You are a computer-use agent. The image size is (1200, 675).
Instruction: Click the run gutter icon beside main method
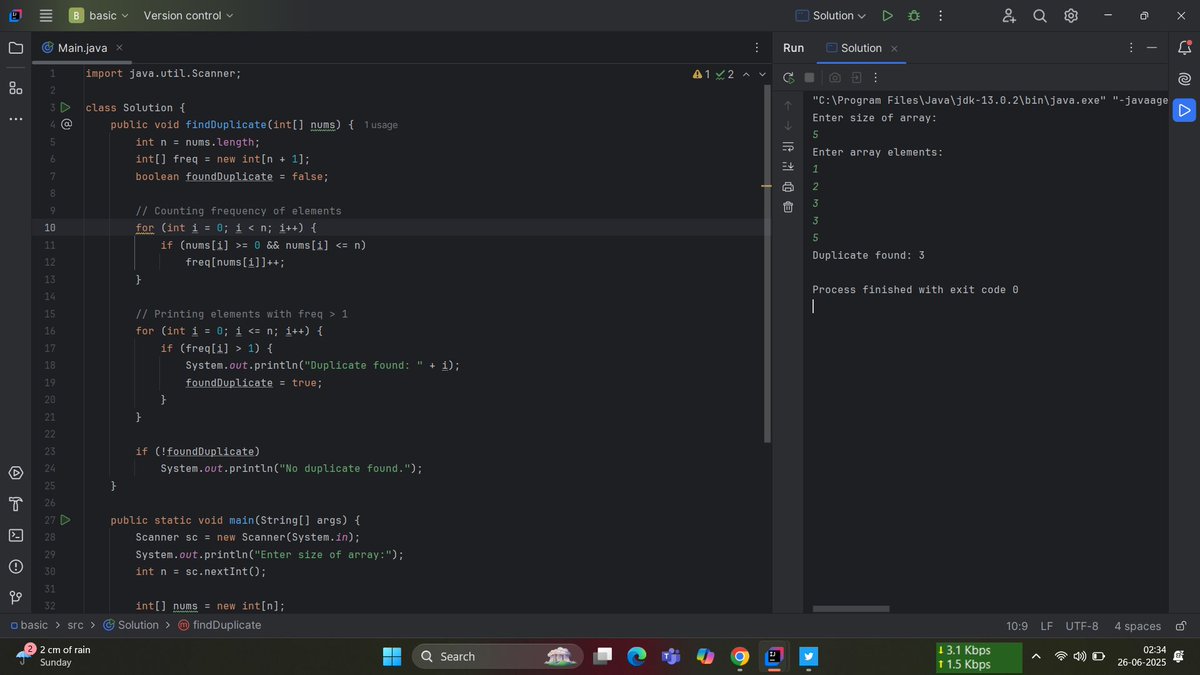click(x=65, y=521)
